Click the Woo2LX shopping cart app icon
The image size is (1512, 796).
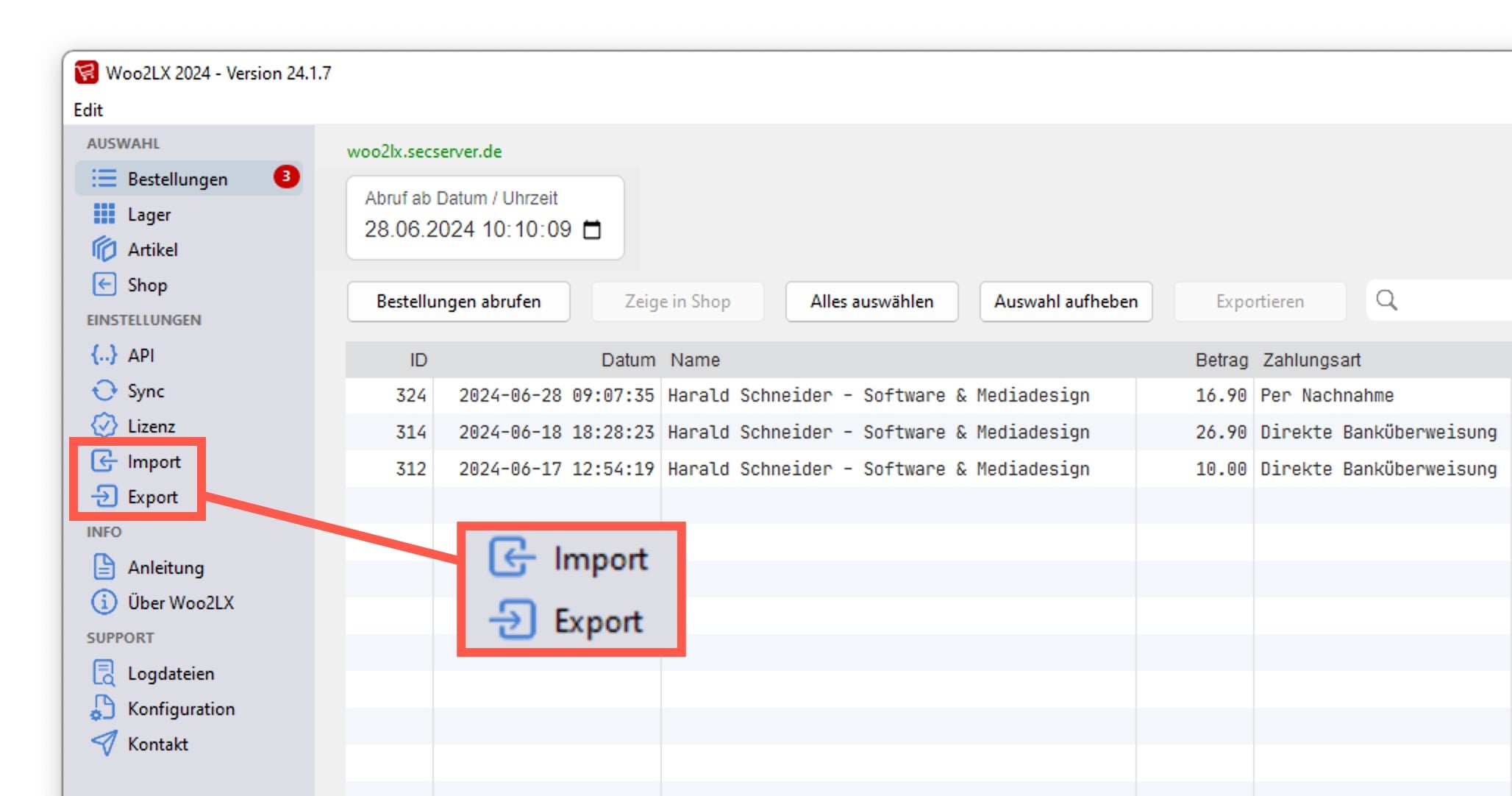(x=86, y=72)
